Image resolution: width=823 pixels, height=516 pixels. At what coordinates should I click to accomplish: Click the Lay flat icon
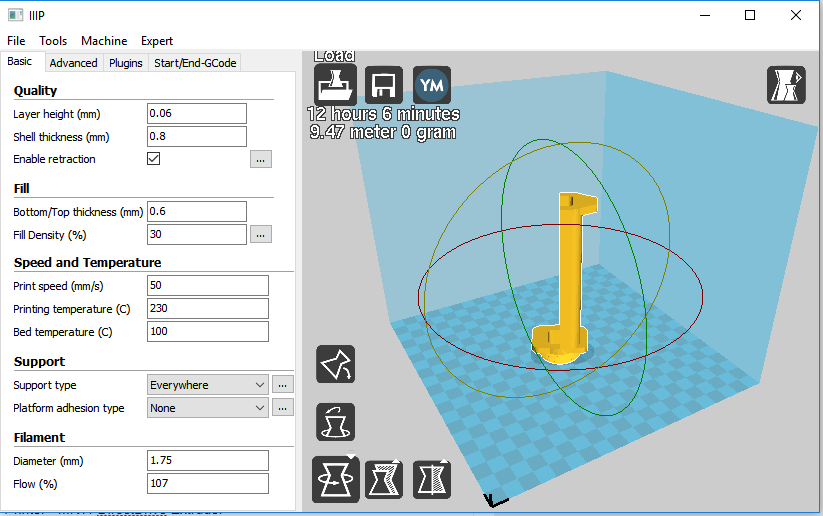(335, 364)
